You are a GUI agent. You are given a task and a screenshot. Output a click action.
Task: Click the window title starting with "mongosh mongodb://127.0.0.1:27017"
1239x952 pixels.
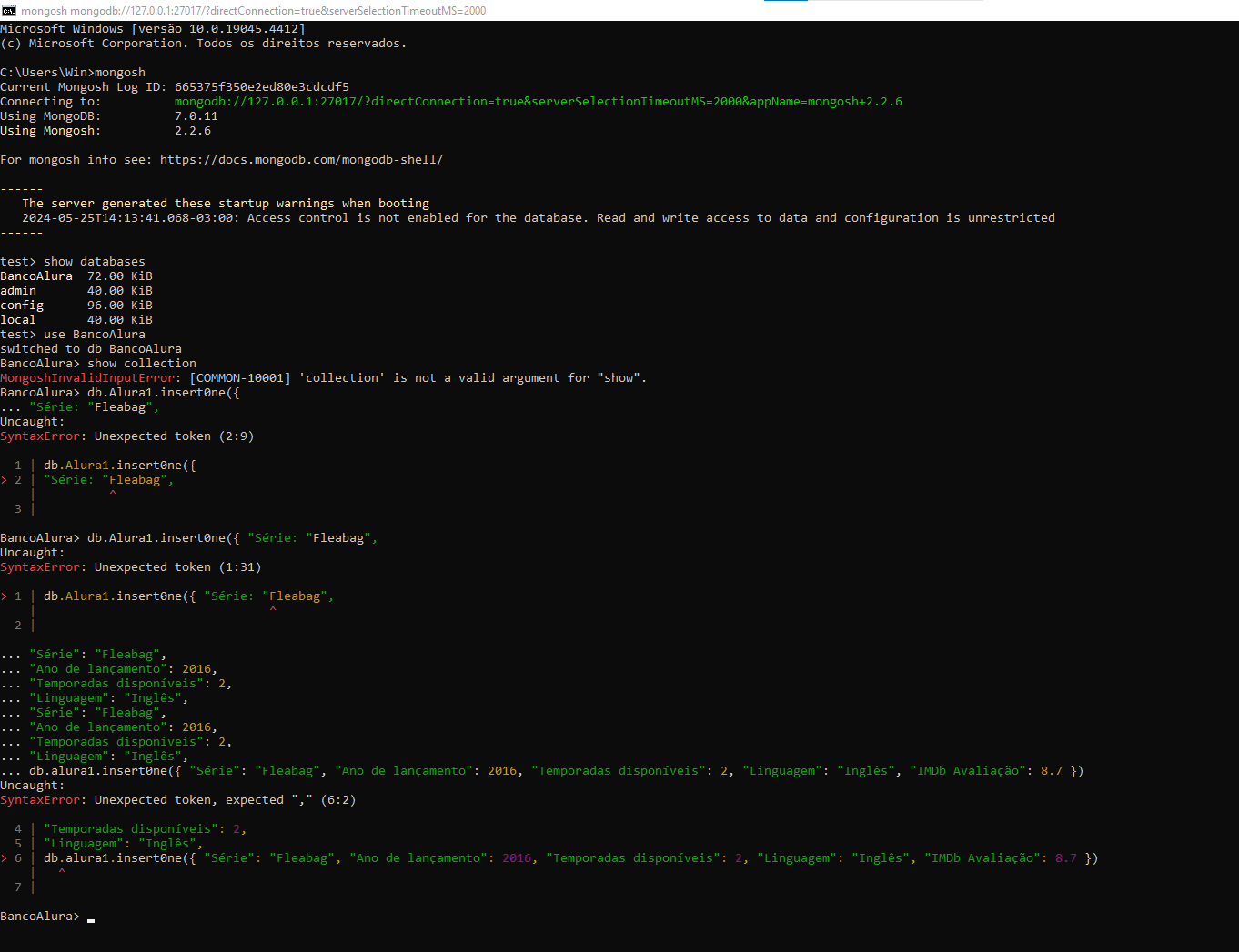[x=254, y=11]
